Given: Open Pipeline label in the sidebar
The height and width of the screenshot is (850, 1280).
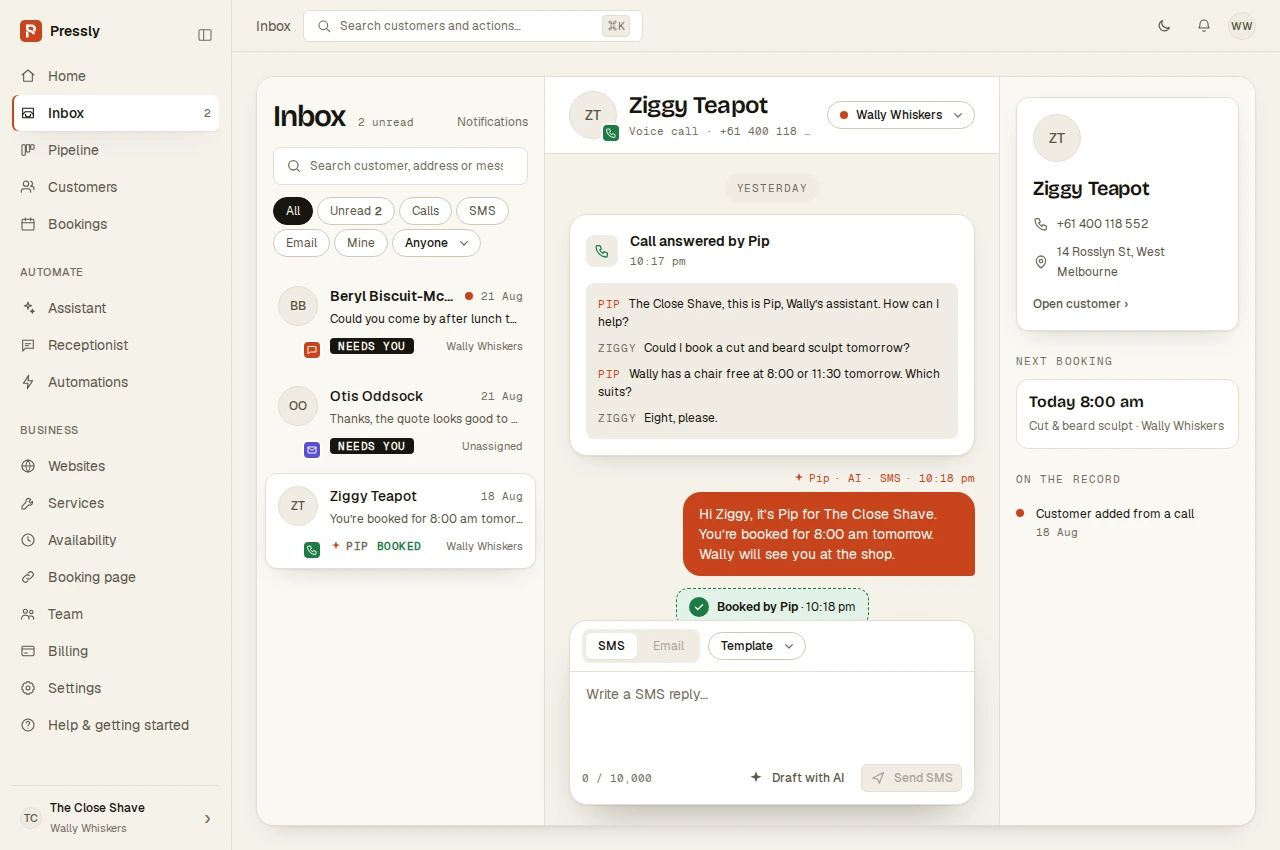Looking at the screenshot, I should [73, 150].
